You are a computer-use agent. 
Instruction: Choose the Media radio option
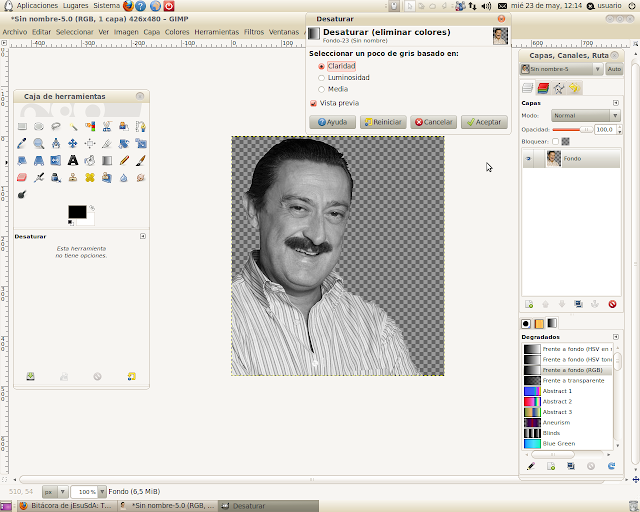(x=321, y=89)
